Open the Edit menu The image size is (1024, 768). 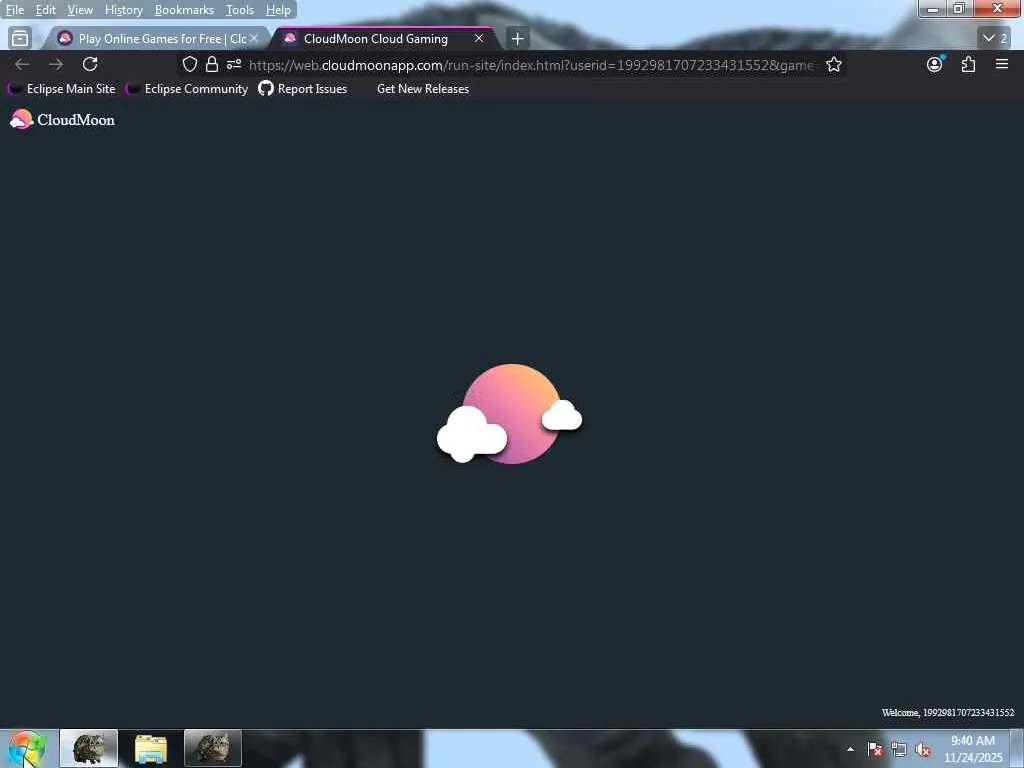45,10
